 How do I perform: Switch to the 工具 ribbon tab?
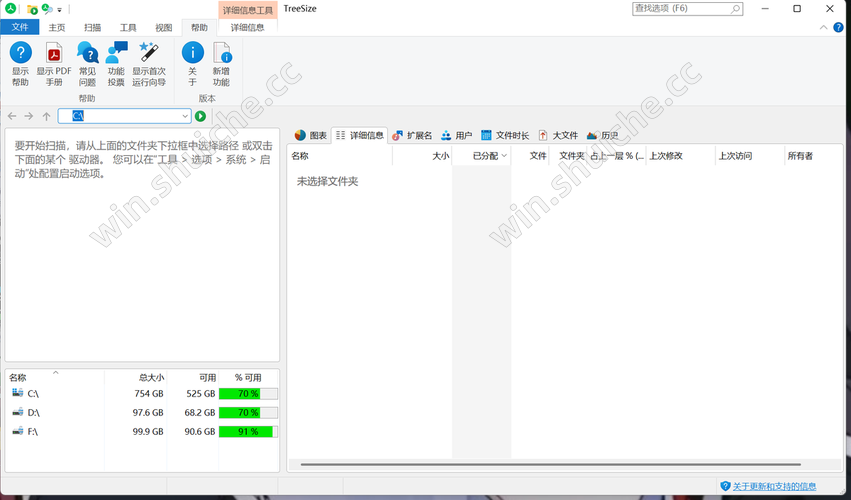coord(128,28)
